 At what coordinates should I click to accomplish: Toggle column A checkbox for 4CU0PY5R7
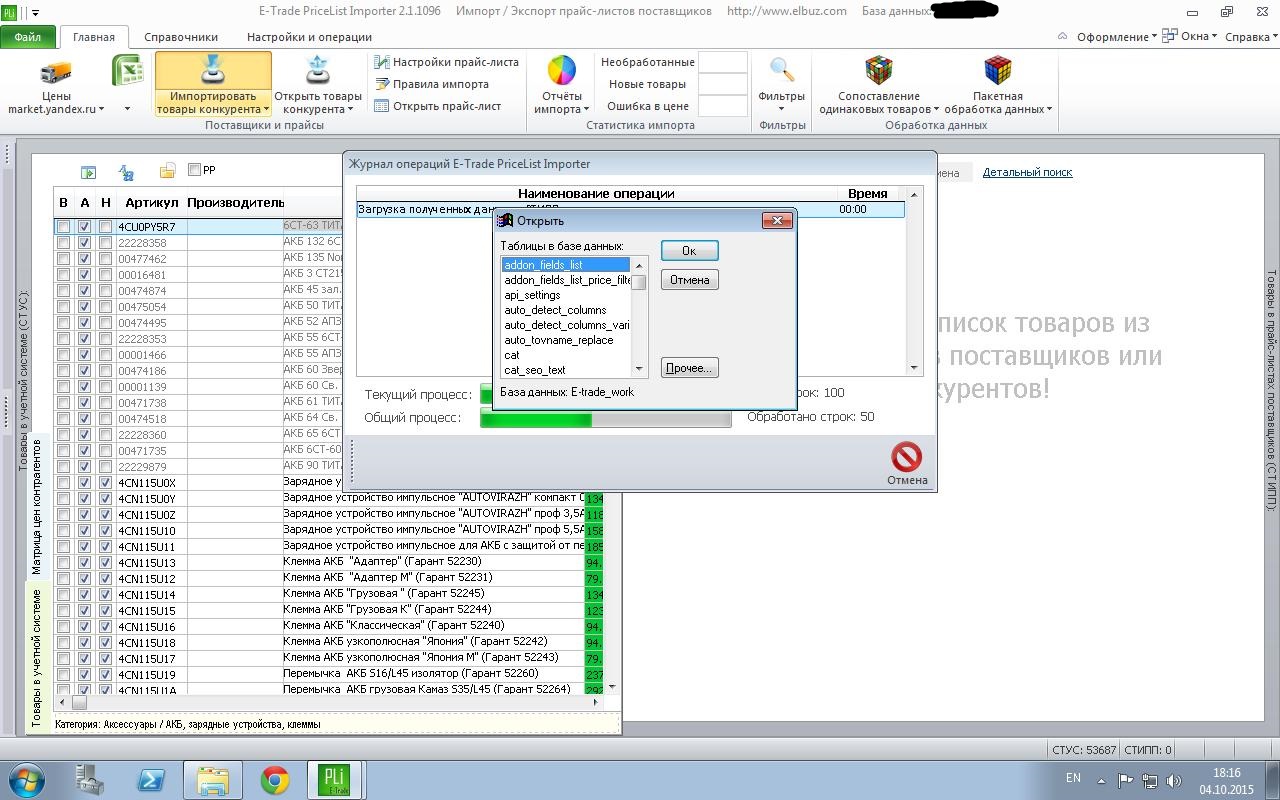[x=84, y=227]
